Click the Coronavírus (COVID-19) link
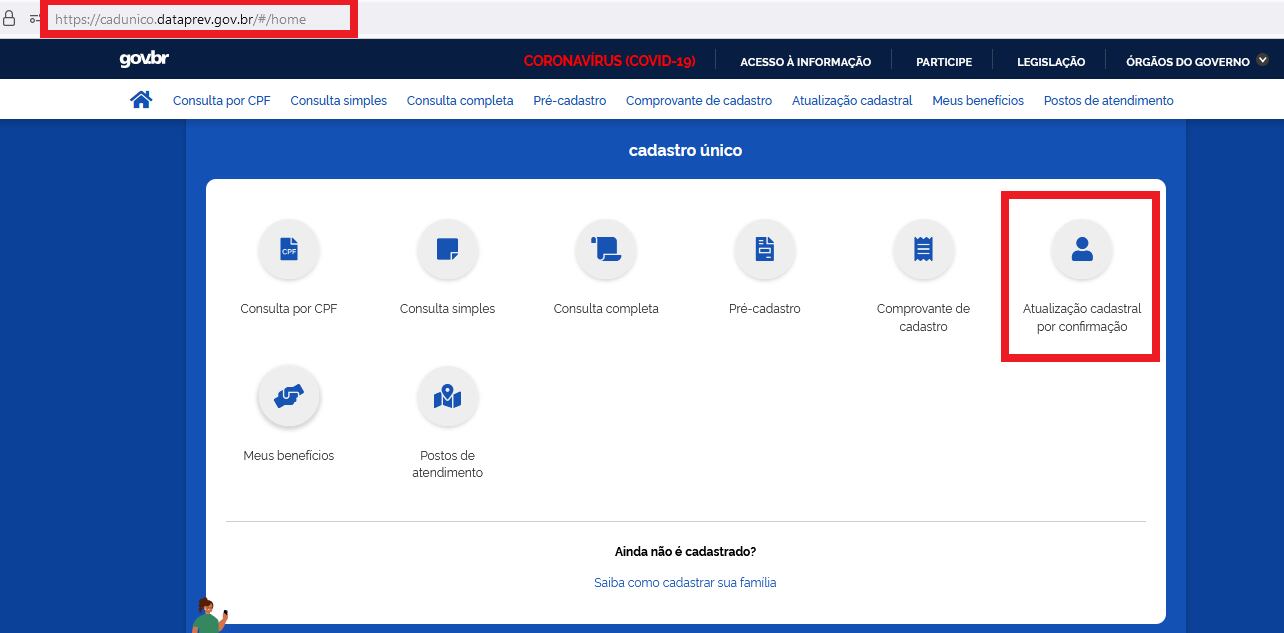This screenshot has width=1284, height=633. (x=609, y=62)
